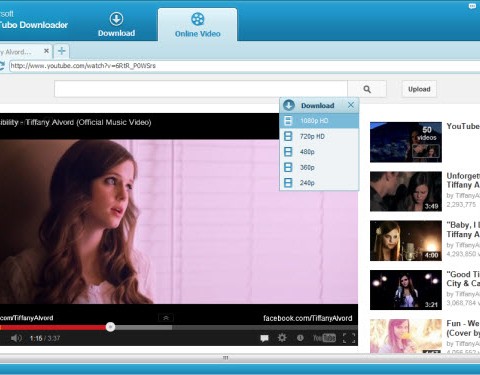The width and height of the screenshot is (480, 375).
Task: Open the Fun - We Are cover thumbnail
Action: (406, 336)
